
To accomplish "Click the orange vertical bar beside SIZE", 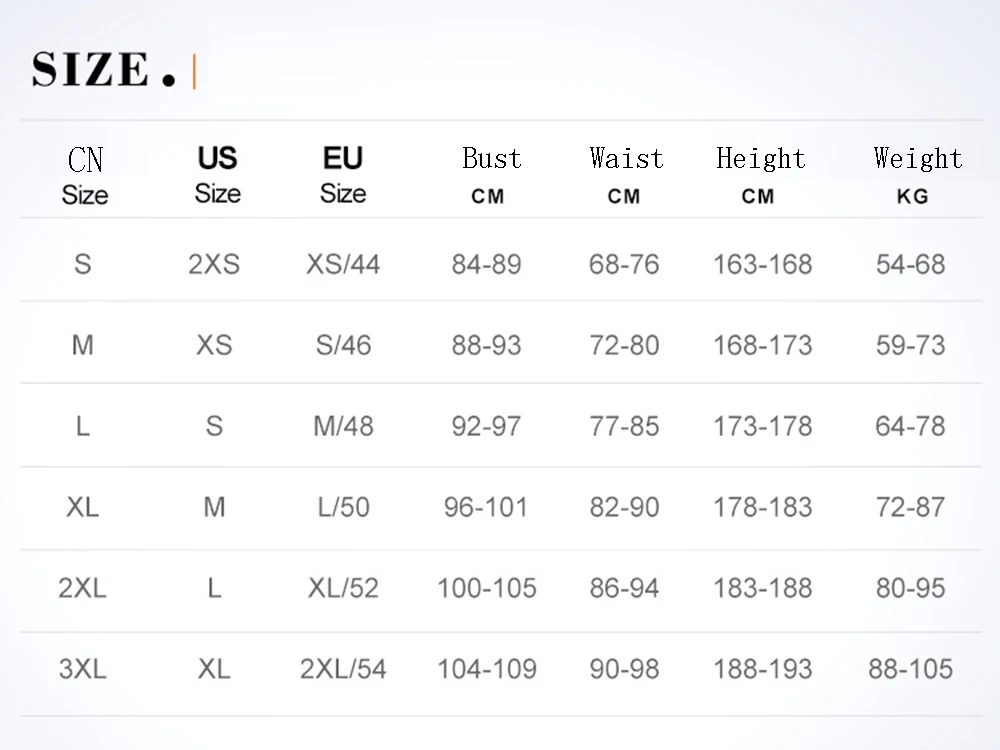I will click(193, 72).
